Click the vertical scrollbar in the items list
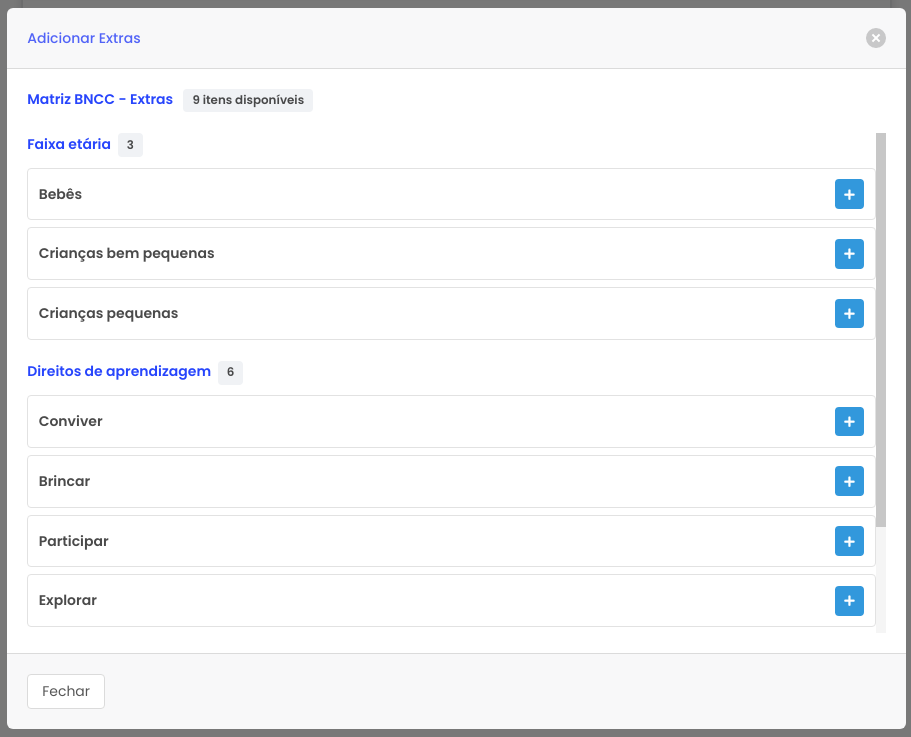The height and width of the screenshot is (737, 911). pyautogui.click(x=880, y=330)
